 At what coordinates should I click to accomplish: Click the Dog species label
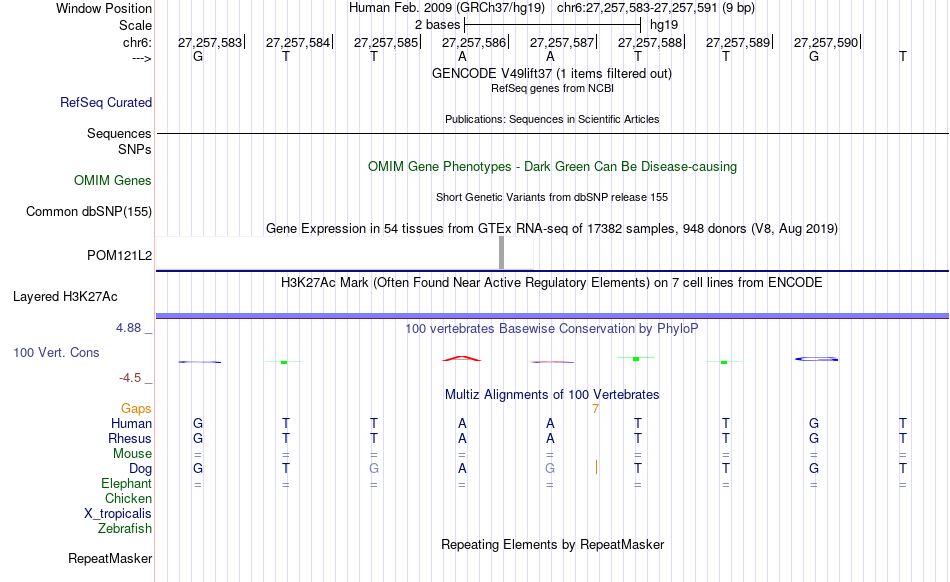[x=141, y=468]
